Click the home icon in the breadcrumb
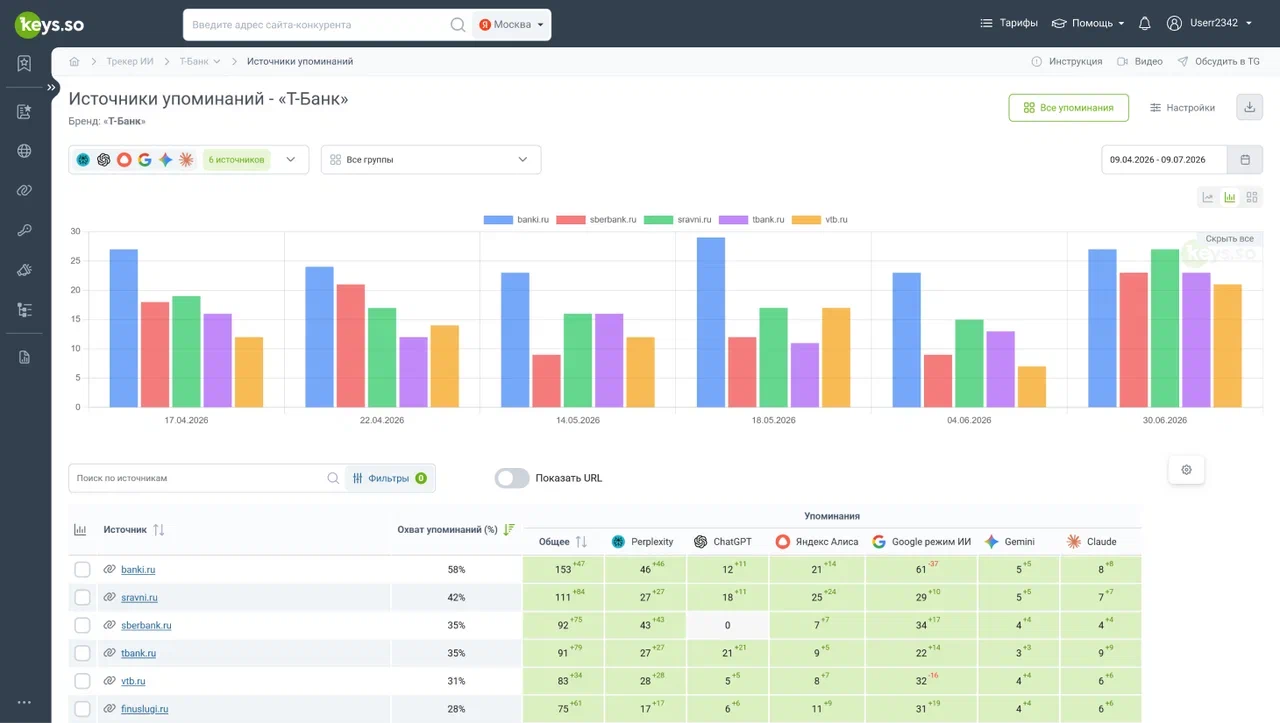The width and height of the screenshot is (1280, 723). coord(75,62)
